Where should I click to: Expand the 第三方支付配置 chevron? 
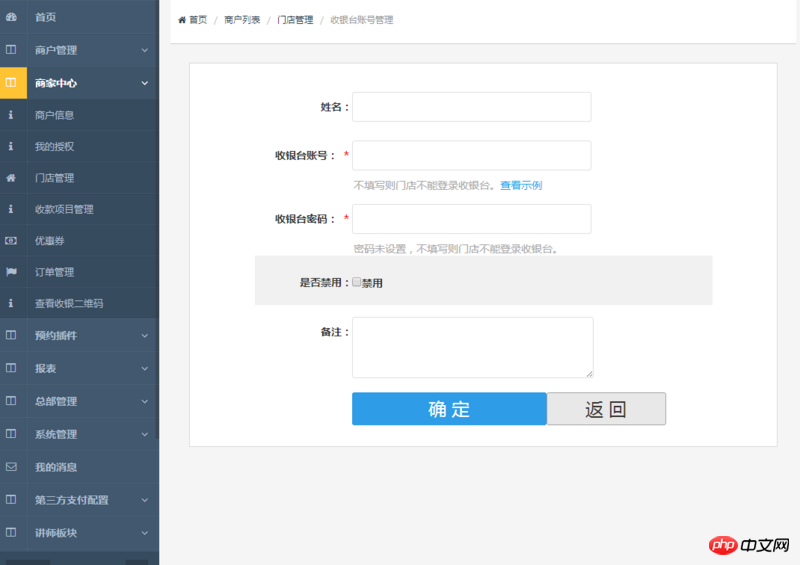[x=145, y=500]
